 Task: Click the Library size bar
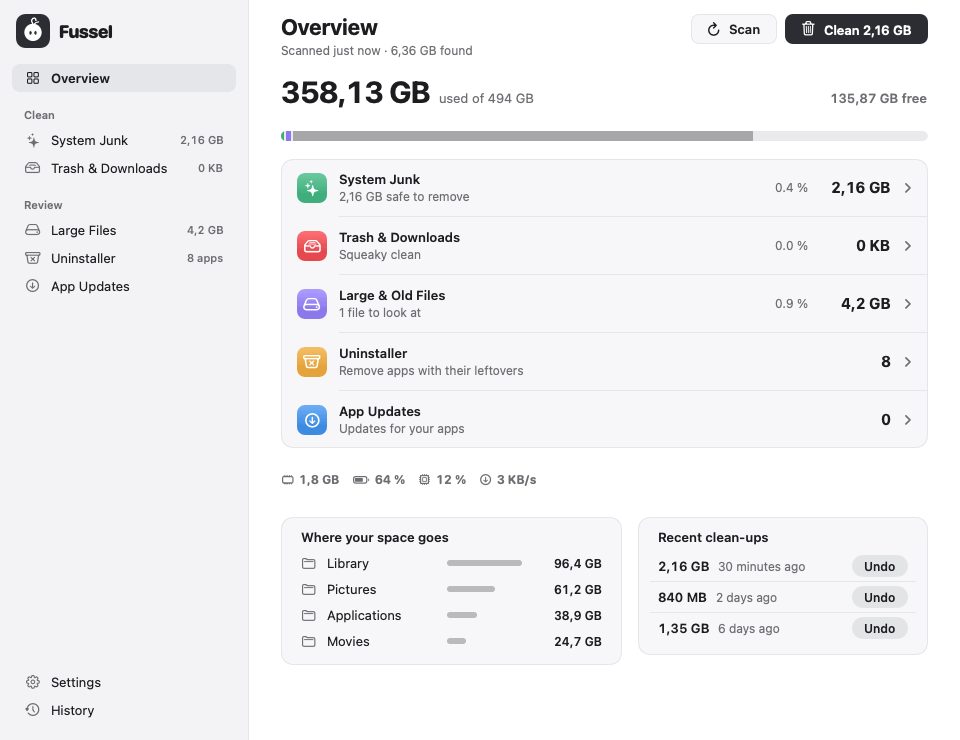coord(484,563)
